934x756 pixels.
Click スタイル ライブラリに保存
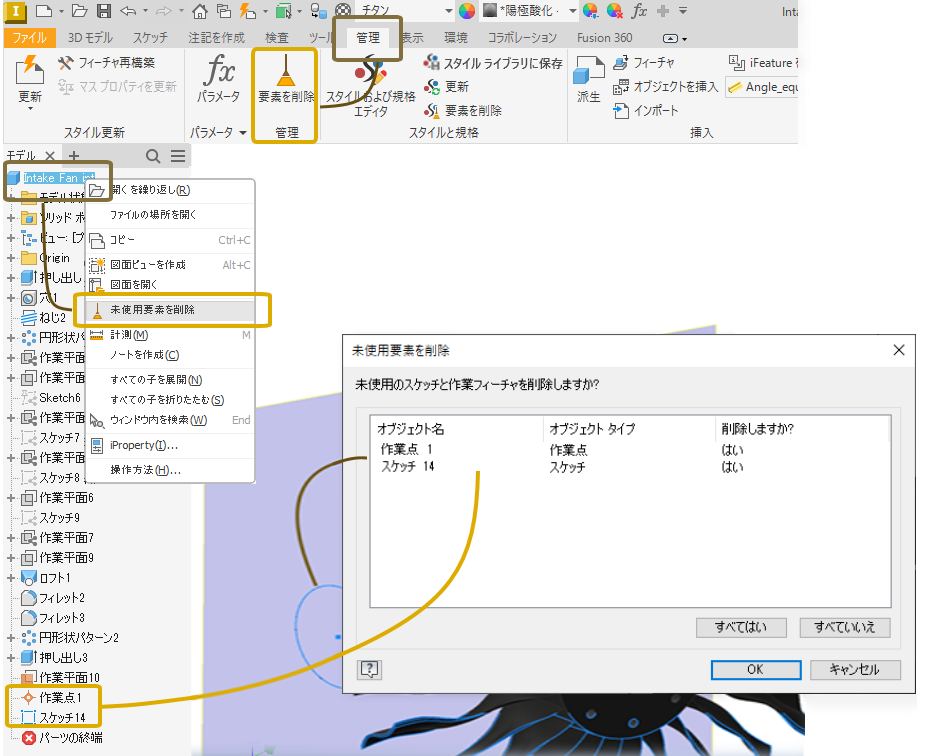coord(493,63)
